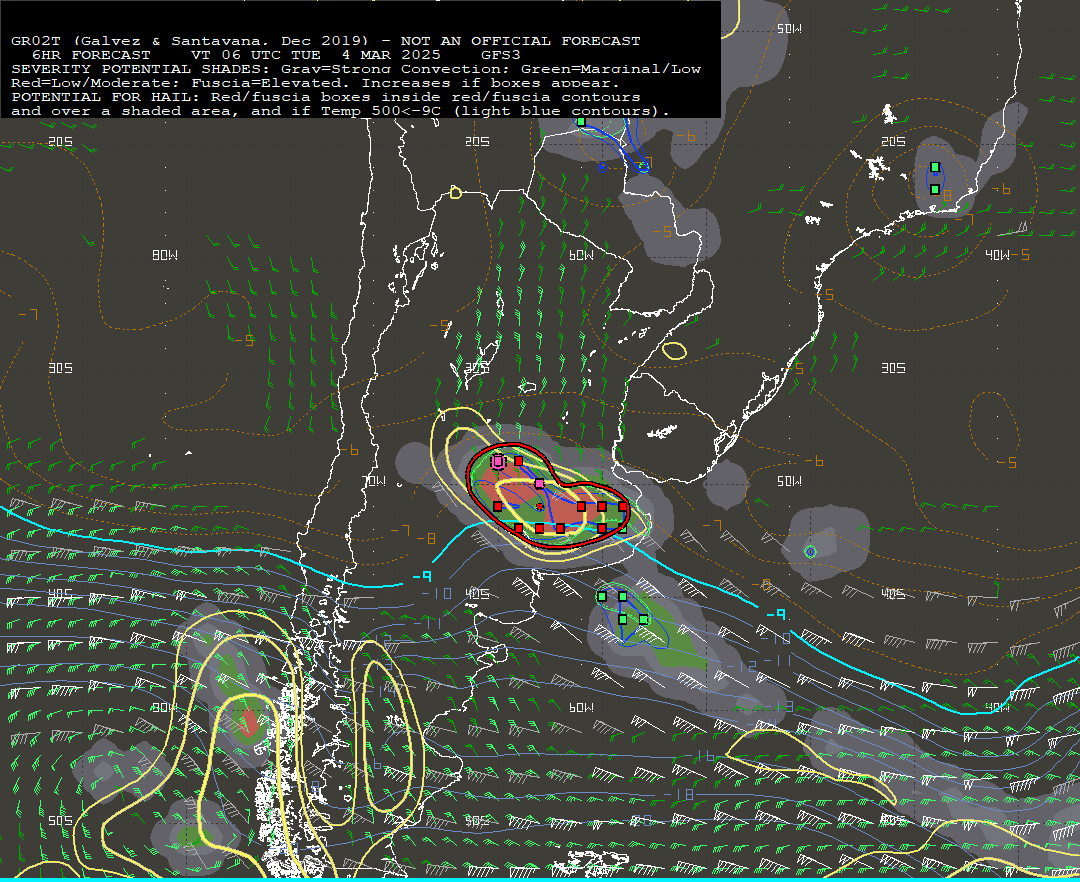Click the valid time 'VT 06 UTC TUE 4 MAR 2025'
This screenshot has height=882, width=1080.
click(317, 55)
